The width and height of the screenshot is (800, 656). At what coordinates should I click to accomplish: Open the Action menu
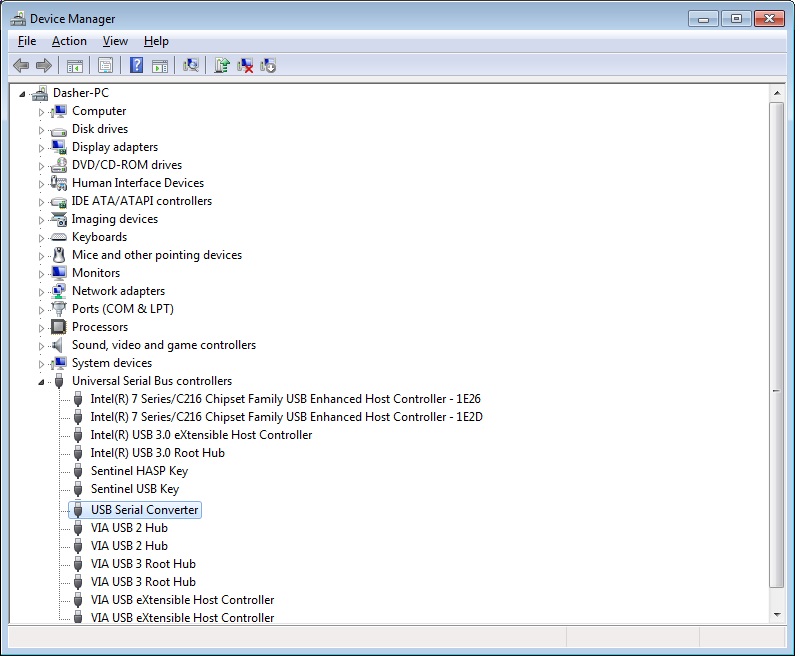point(69,41)
